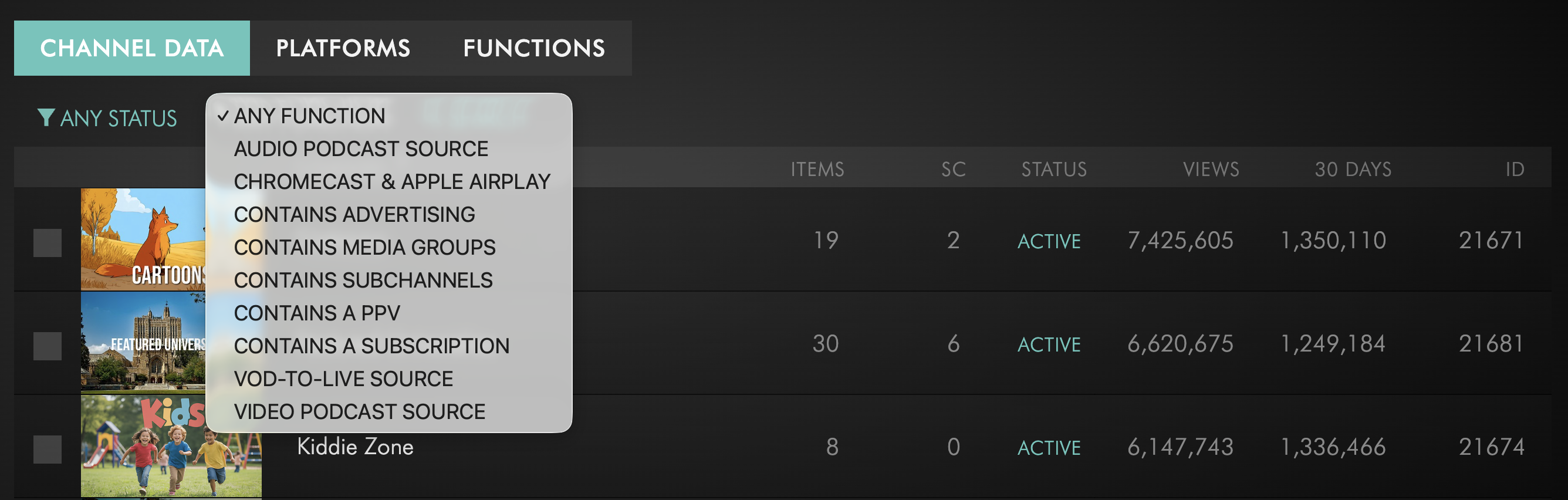Select Contains Subchannels option
Viewport: 1568px width, 500px height.
pos(363,280)
